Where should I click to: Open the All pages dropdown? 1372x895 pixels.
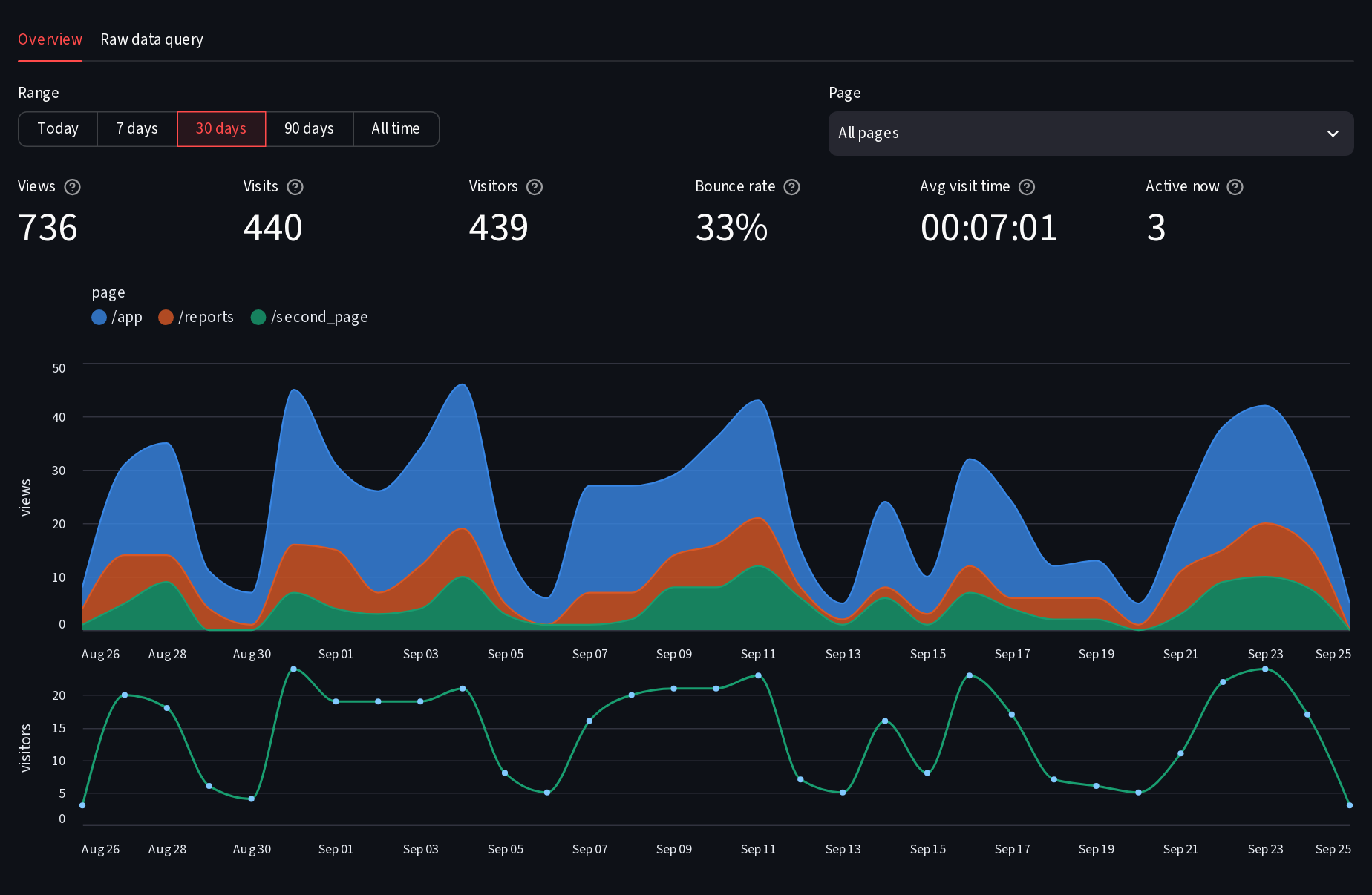[x=1091, y=134]
